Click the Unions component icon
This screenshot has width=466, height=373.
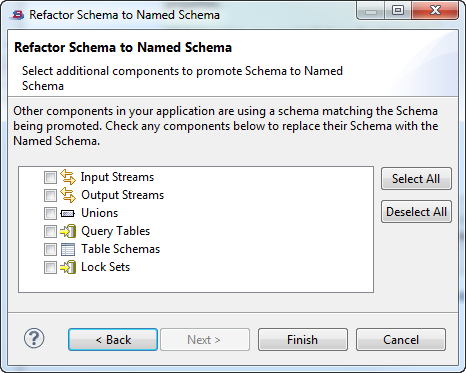coord(68,213)
